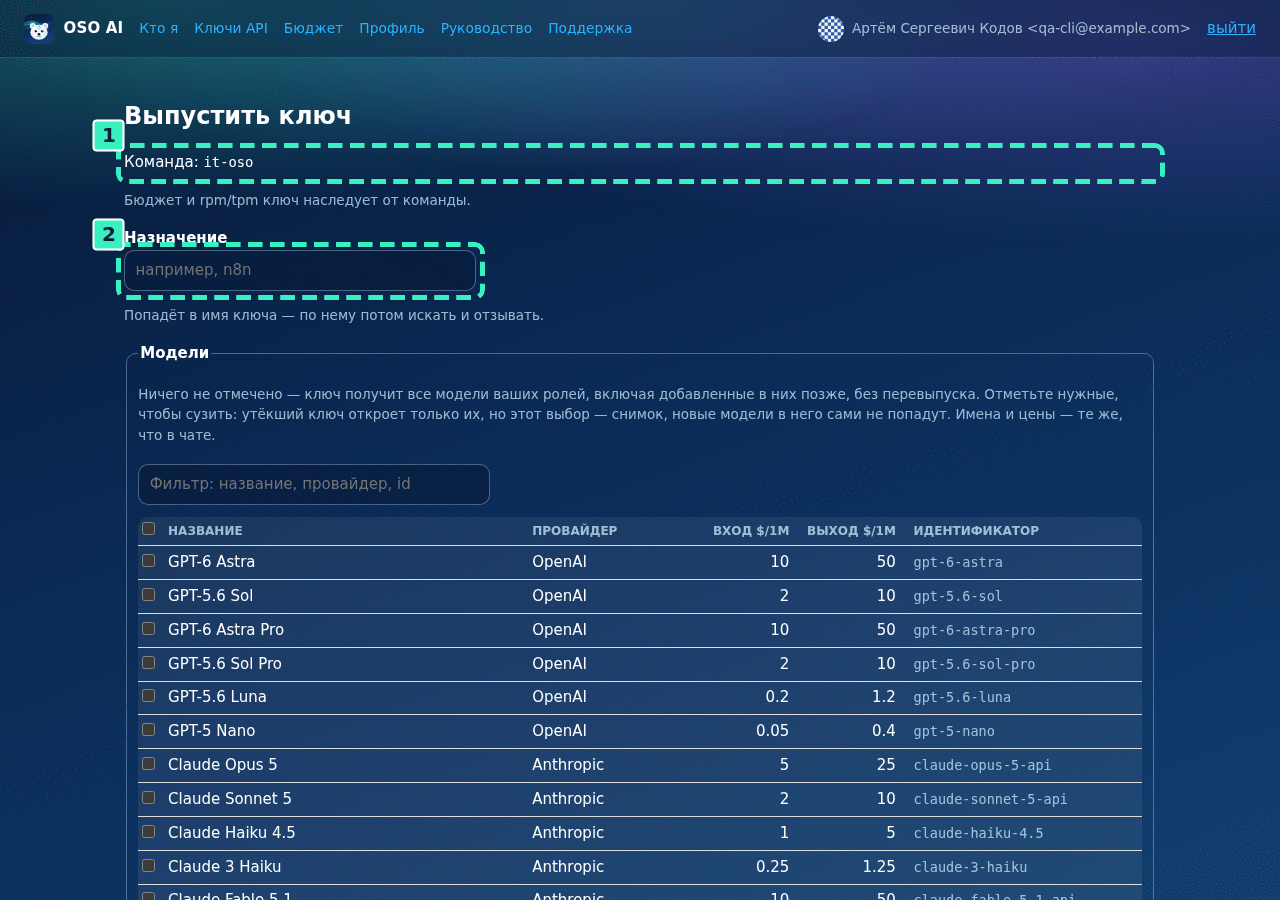Check the GPT-5.6 Sol Pro checkbox
1280x900 pixels.
point(148,663)
